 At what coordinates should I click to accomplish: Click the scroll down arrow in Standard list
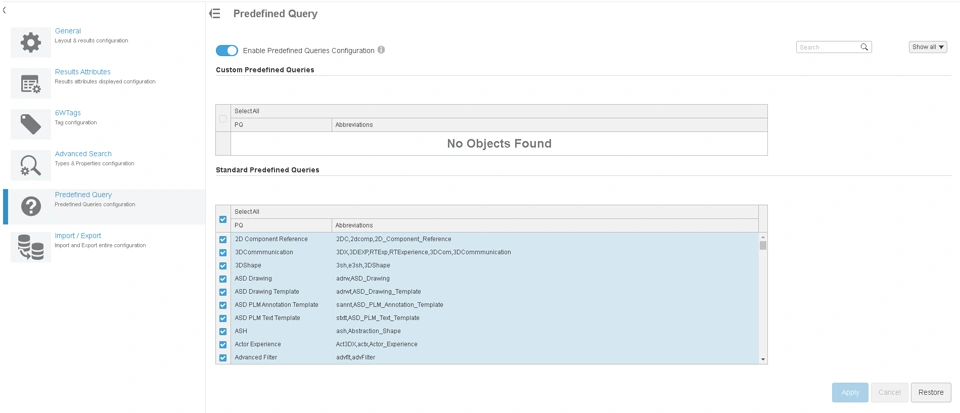click(x=763, y=359)
